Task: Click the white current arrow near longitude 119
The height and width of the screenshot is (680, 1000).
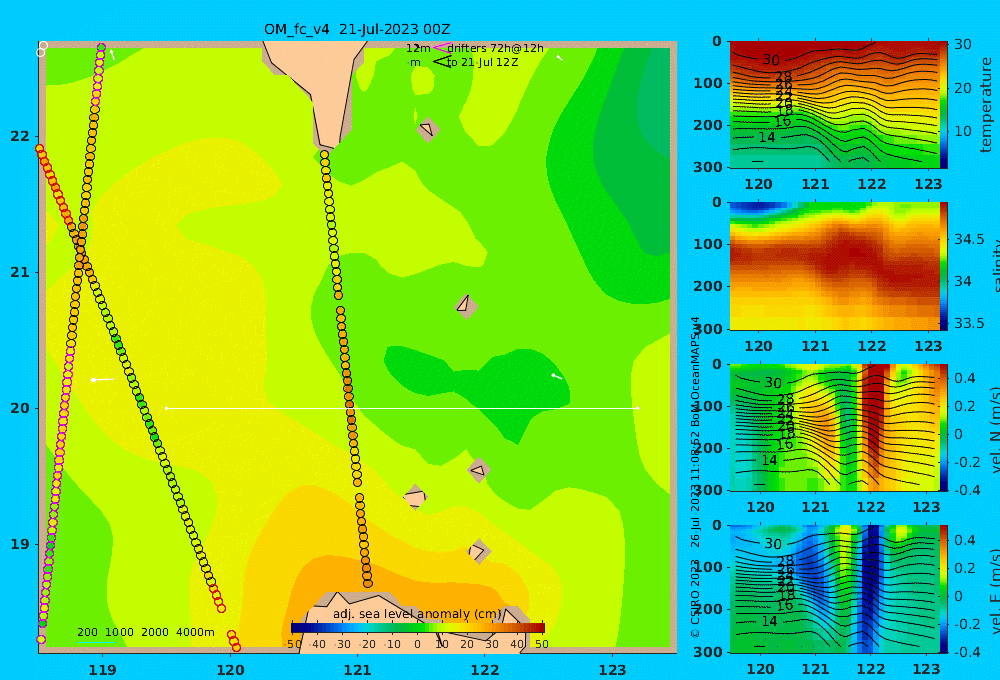Action: point(102,380)
